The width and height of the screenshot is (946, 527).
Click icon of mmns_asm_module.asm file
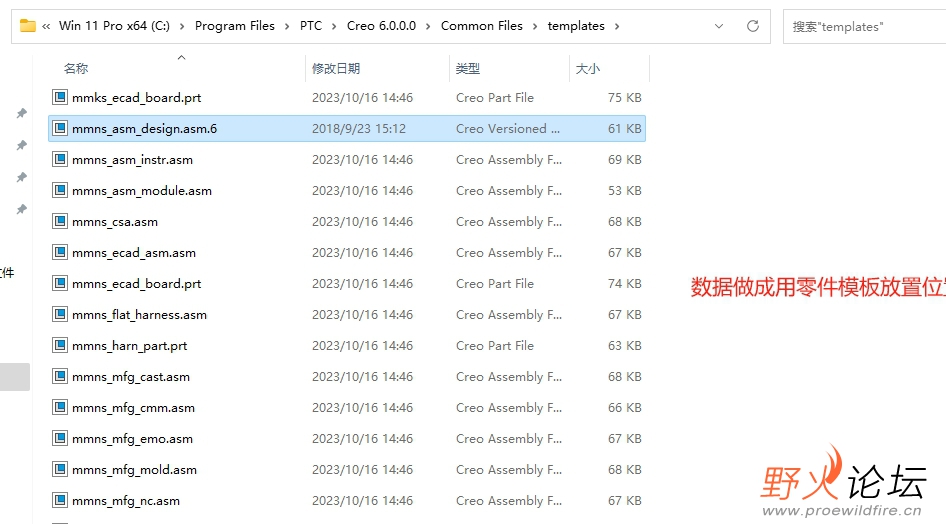pyautogui.click(x=60, y=190)
